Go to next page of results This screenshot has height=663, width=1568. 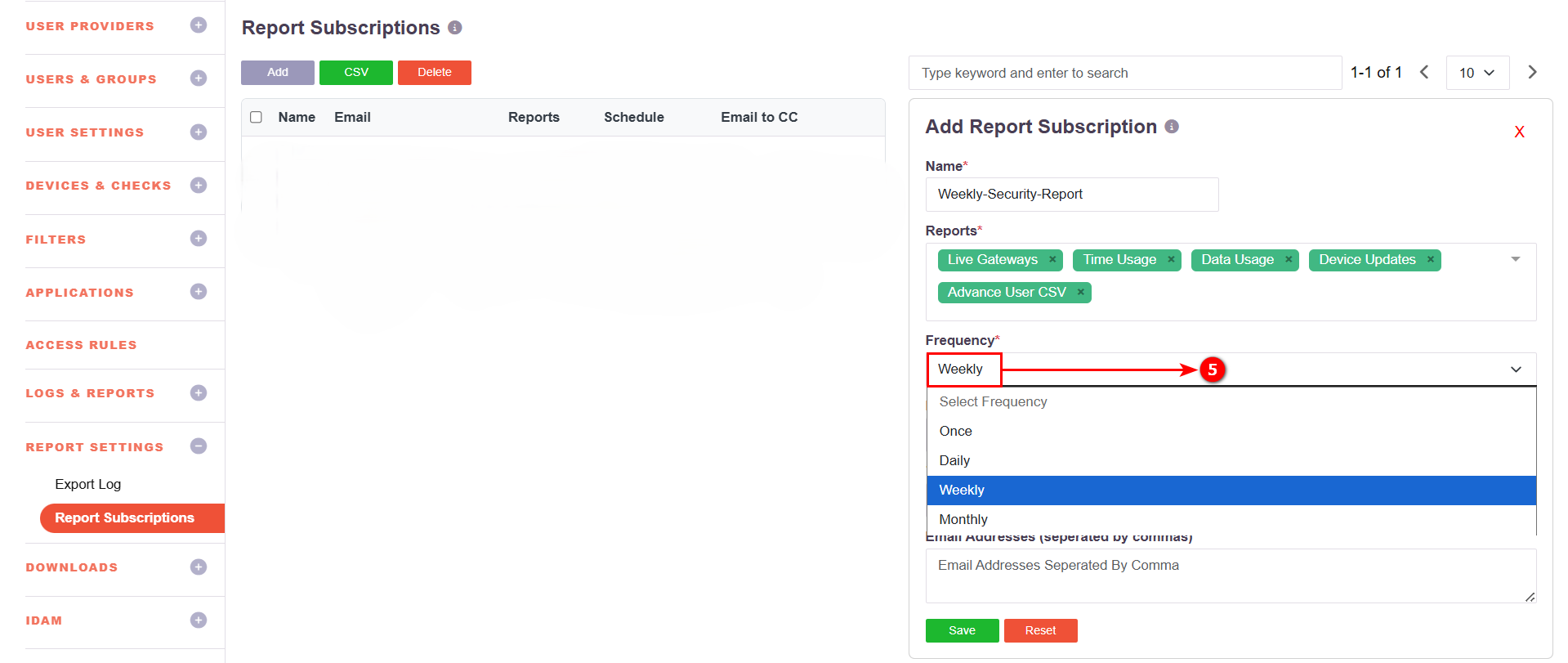click(x=1532, y=72)
